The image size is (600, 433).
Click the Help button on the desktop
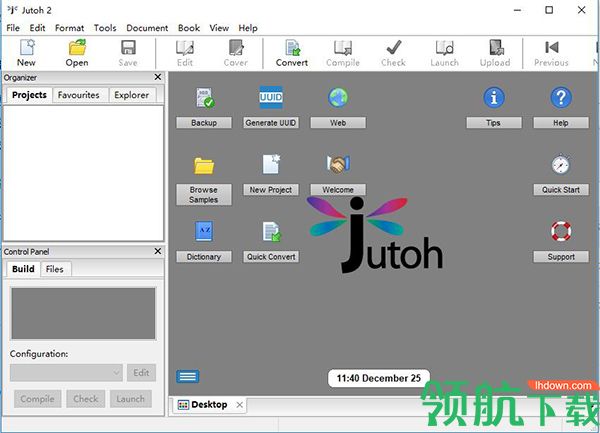tap(561, 123)
